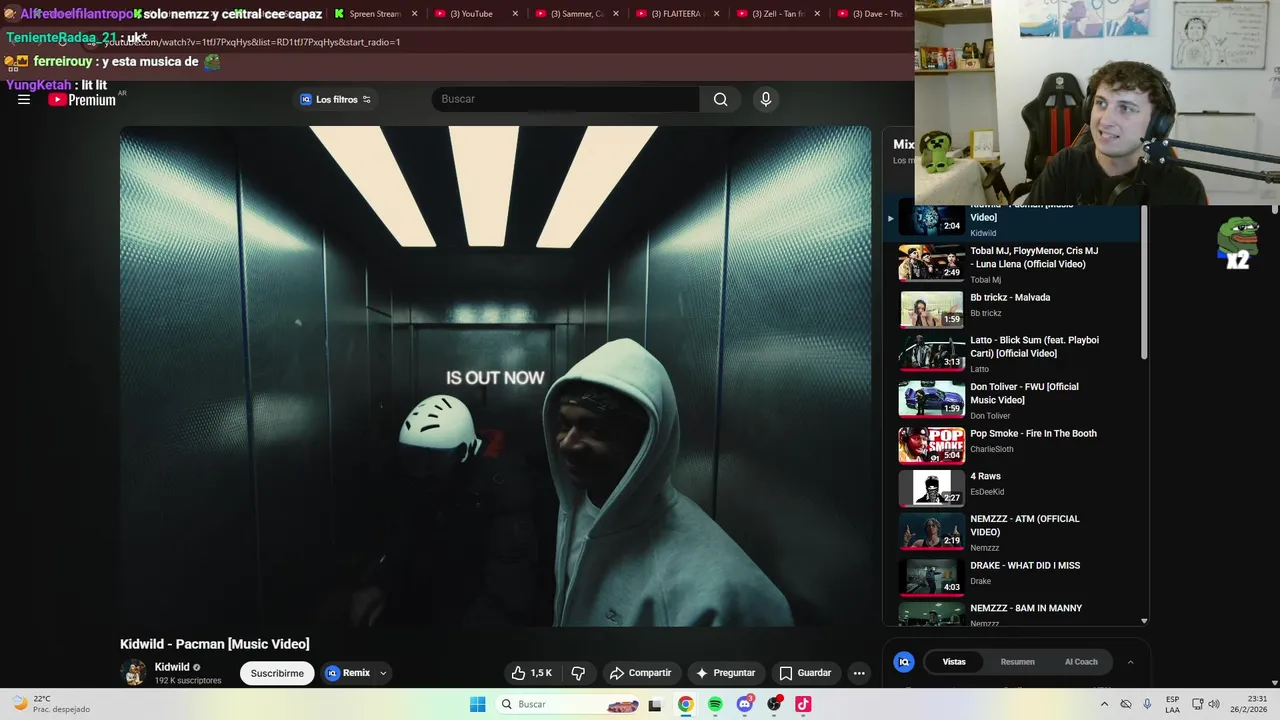The image size is (1280, 720).
Task: Switch to the Dave browser tab
Action: (x=870, y=14)
